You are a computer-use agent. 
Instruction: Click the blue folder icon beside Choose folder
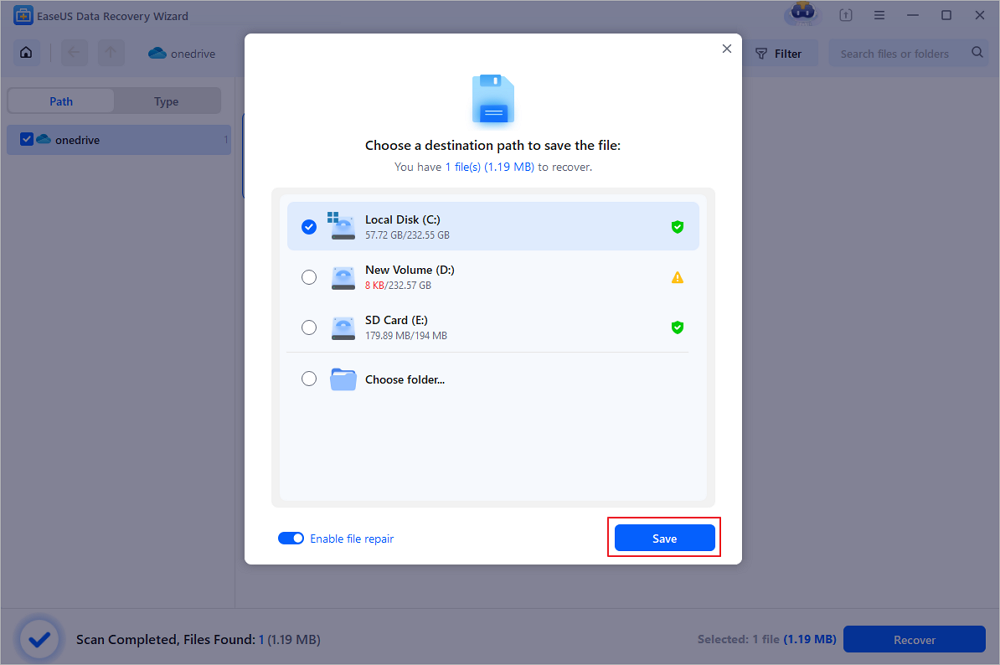(x=343, y=379)
